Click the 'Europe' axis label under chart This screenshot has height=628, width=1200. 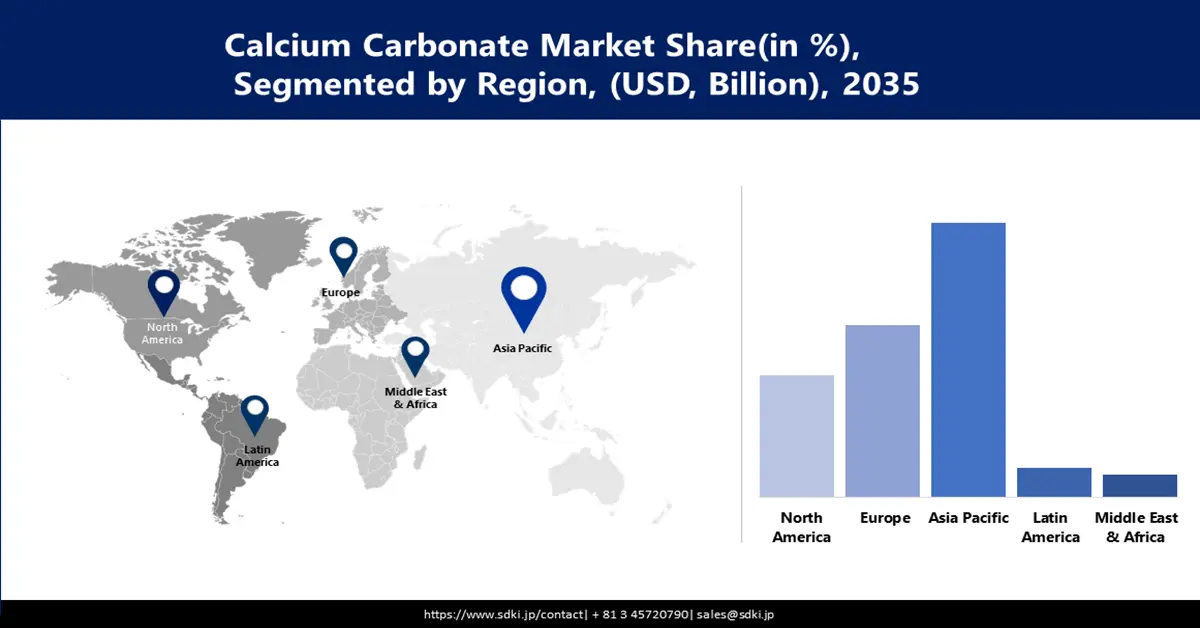[885, 518]
